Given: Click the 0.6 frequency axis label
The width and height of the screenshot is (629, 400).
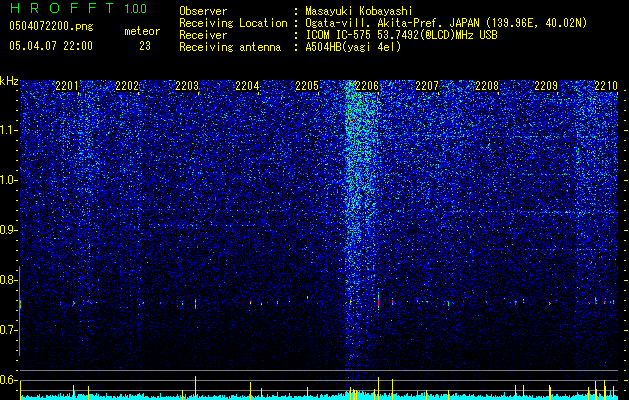Looking at the screenshot, I should [8, 380].
